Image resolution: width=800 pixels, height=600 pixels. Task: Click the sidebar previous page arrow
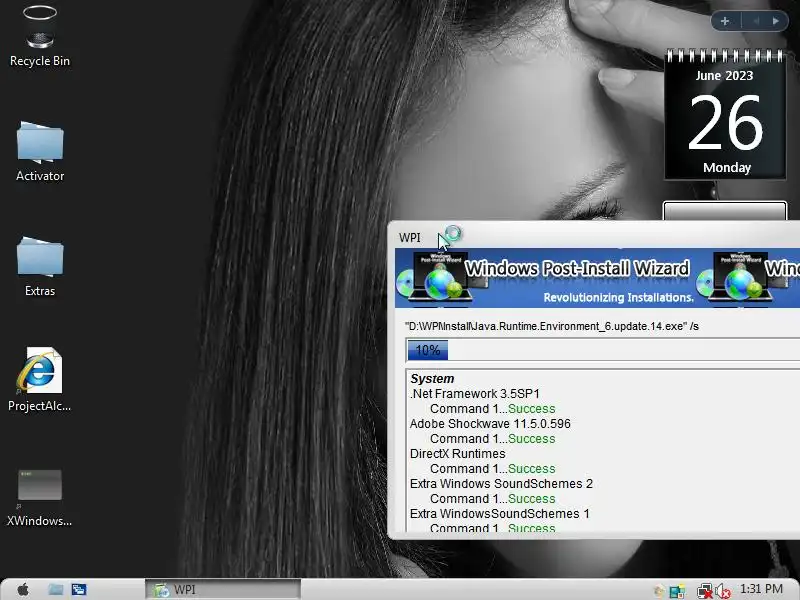pyautogui.click(x=756, y=21)
